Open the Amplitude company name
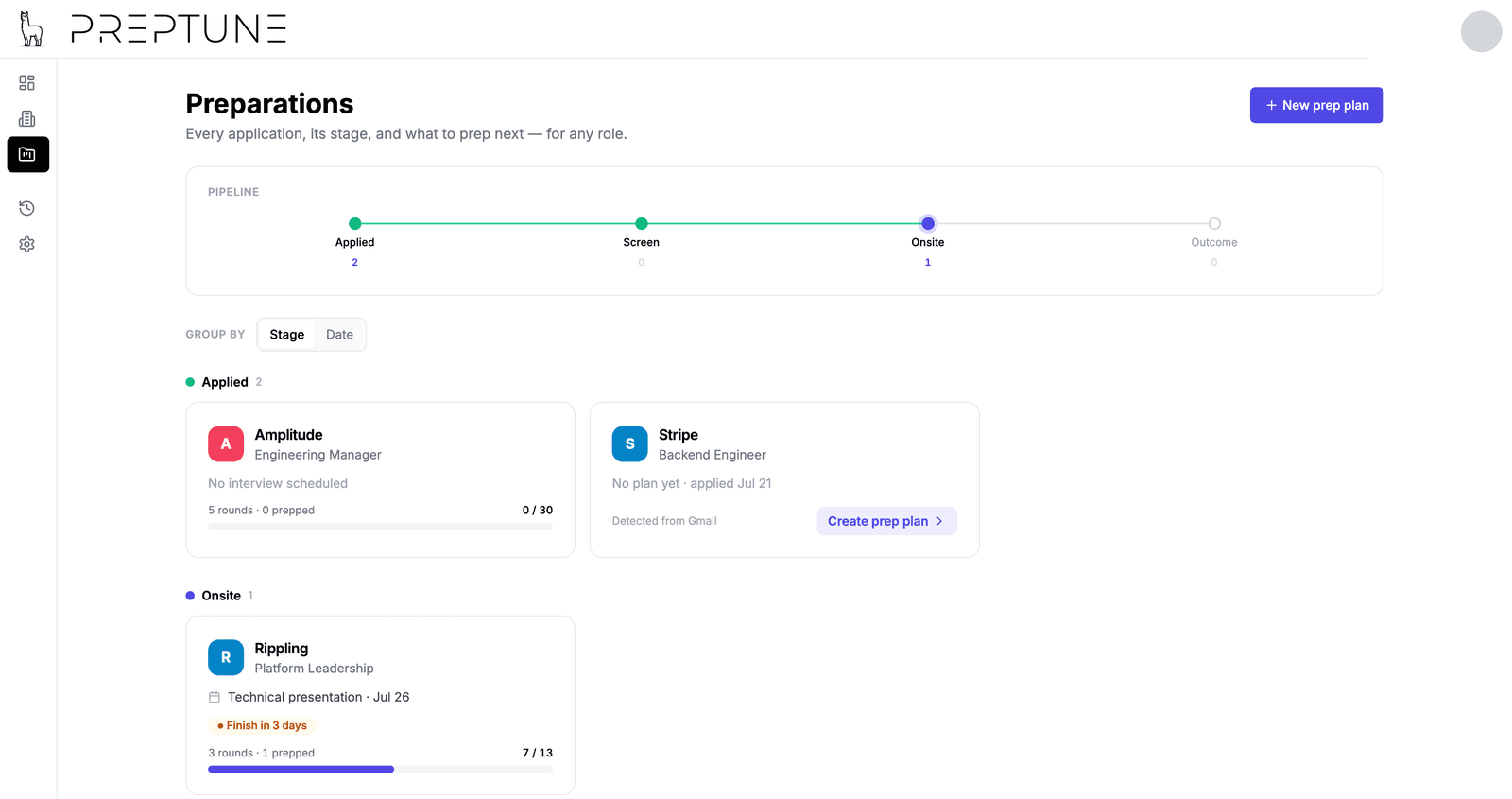 (x=288, y=435)
